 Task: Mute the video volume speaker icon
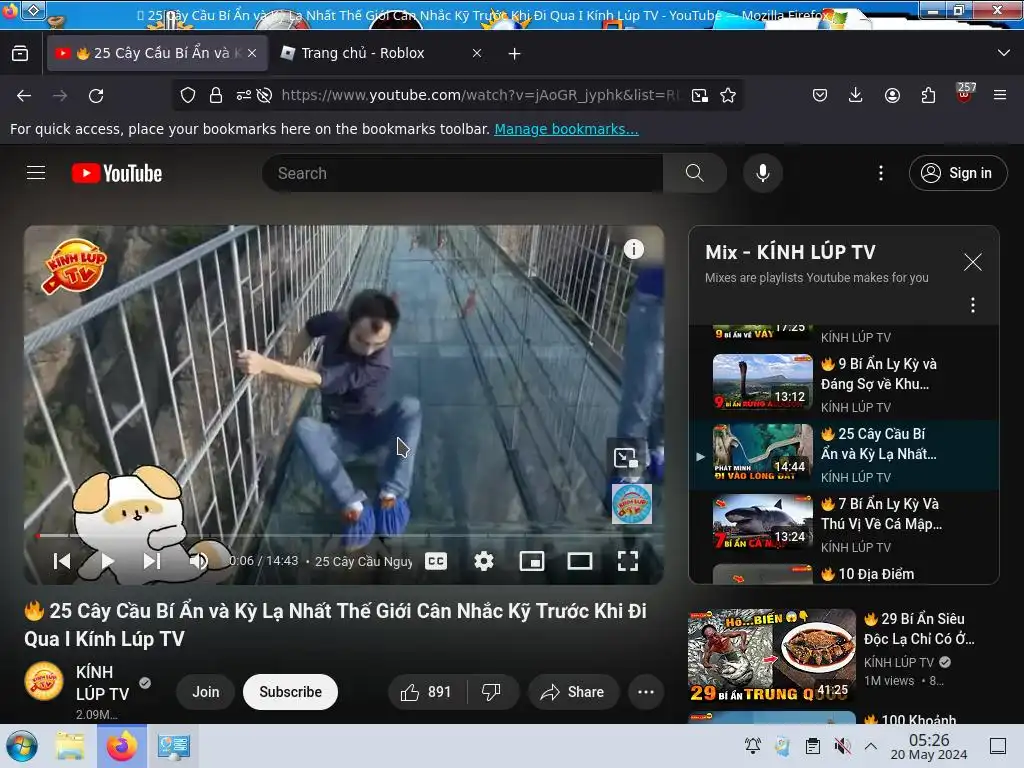tap(199, 561)
